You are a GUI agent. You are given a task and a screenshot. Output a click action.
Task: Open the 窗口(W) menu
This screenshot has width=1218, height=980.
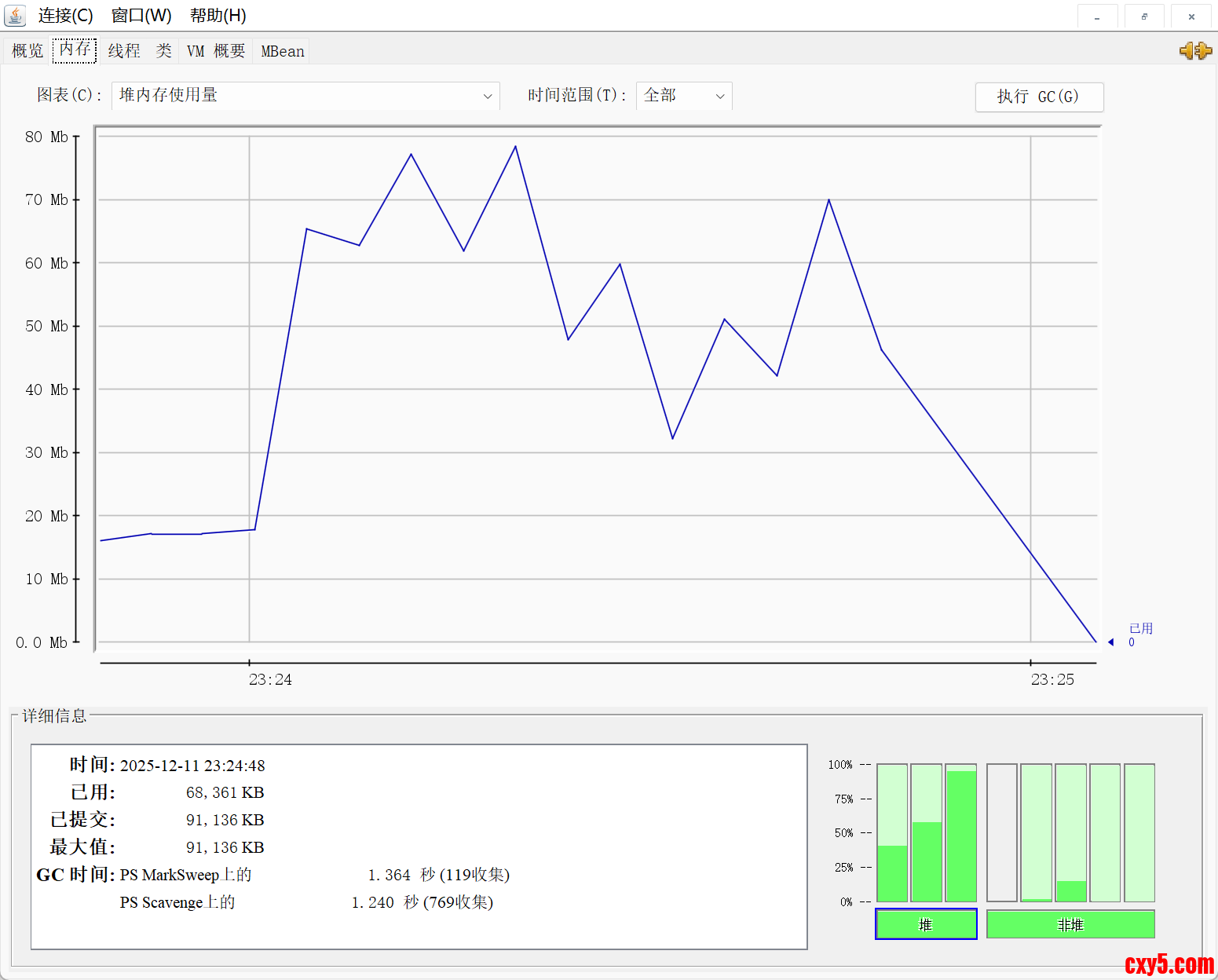(x=141, y=16)
